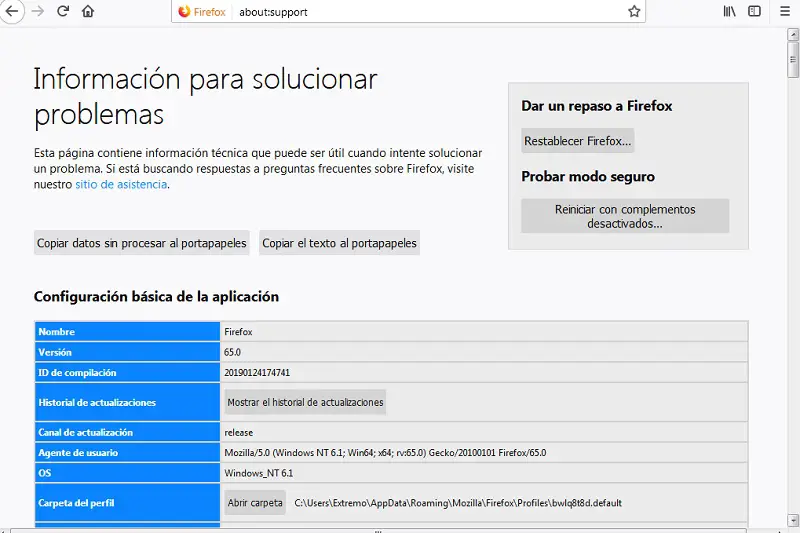Click the vertical scrollbar thumb

(793, 60)
